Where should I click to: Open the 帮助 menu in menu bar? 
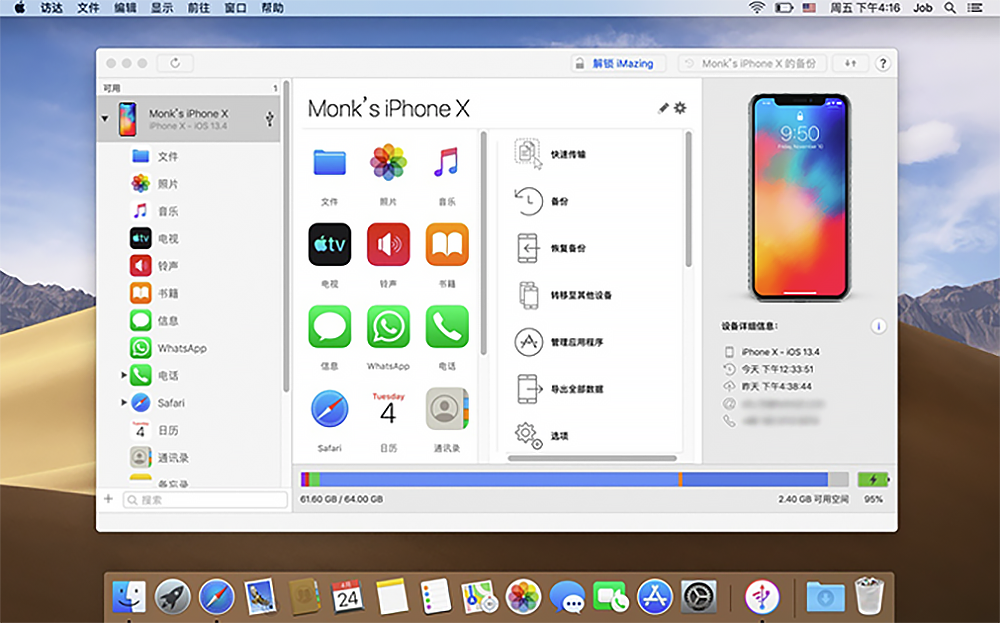tap(272, 8)
